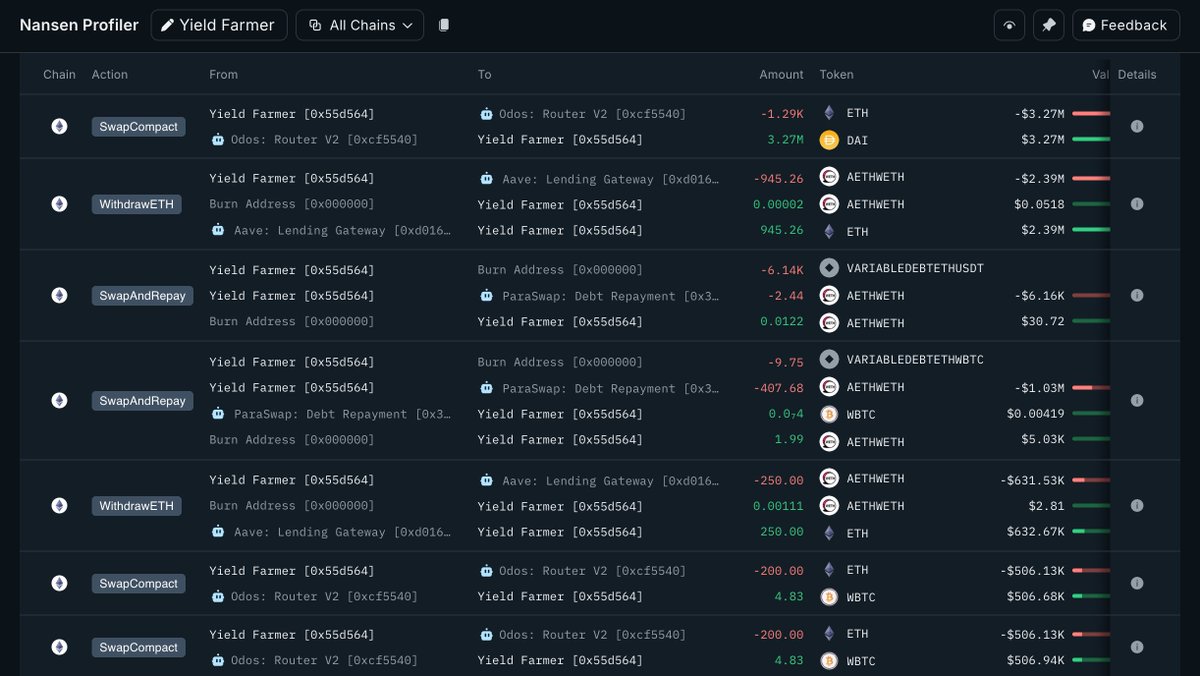Select the $5.03K value

(1043, 441)
